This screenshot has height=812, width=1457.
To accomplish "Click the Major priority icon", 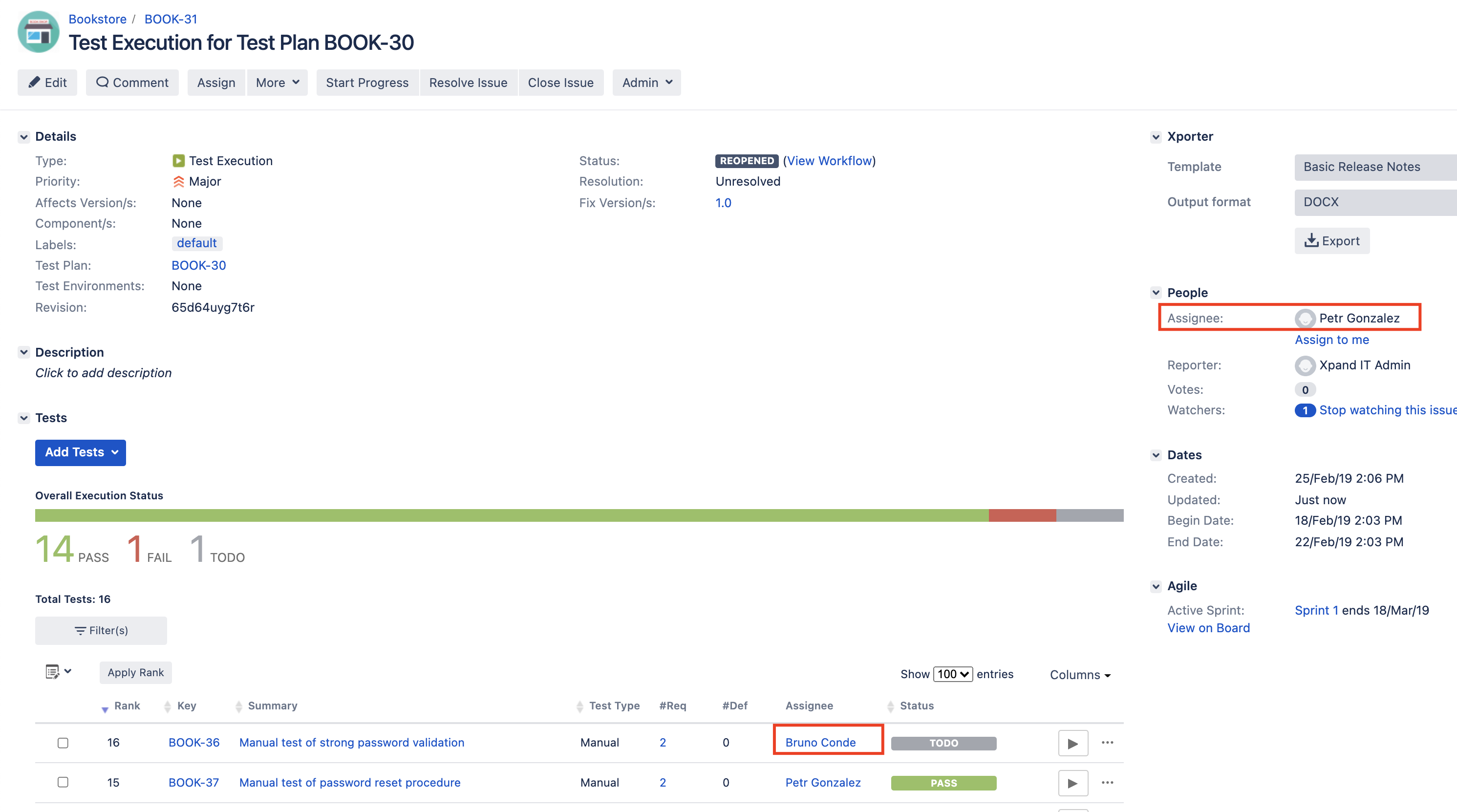I will 178,182.
